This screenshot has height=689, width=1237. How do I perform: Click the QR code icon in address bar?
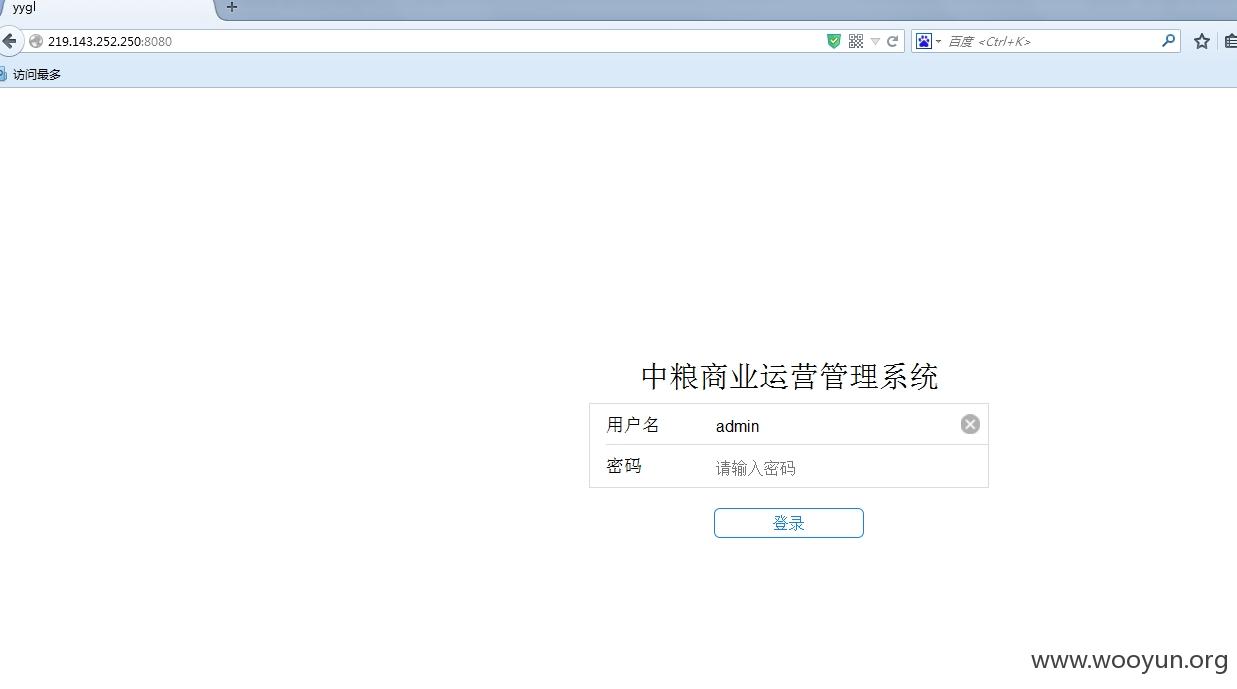856,41
